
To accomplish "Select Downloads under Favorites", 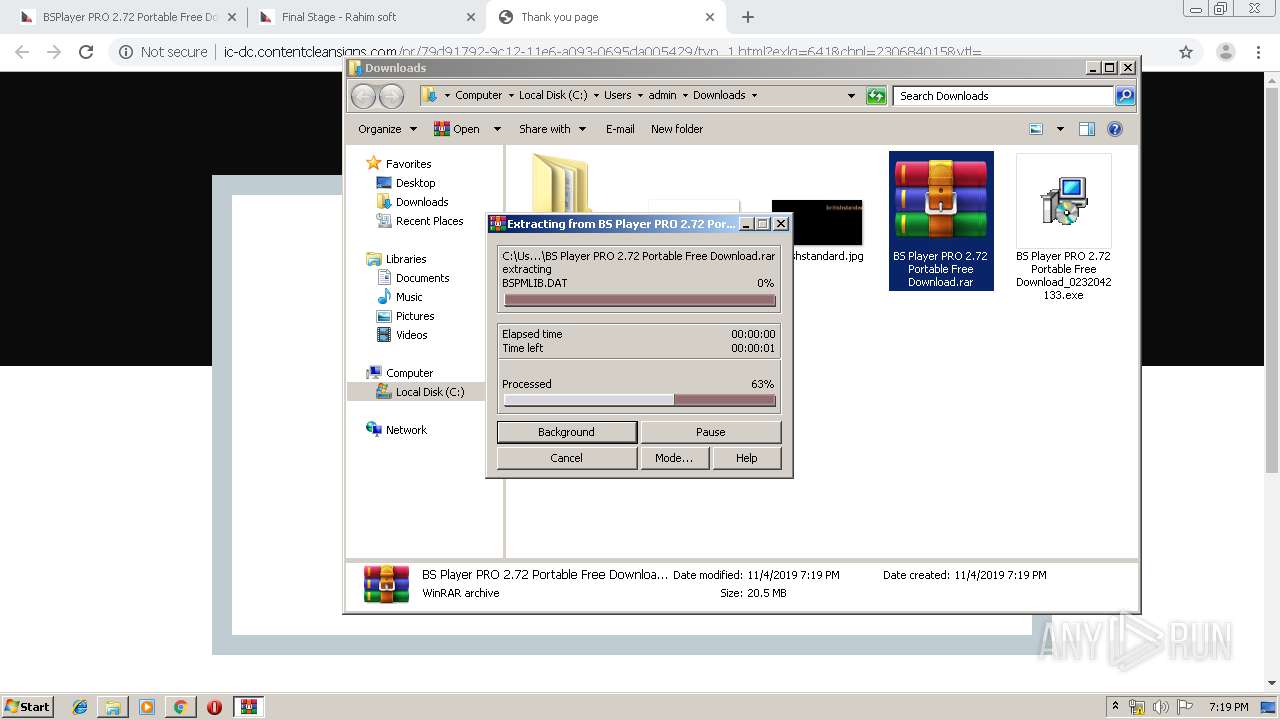I will click(x=412, y=202).
